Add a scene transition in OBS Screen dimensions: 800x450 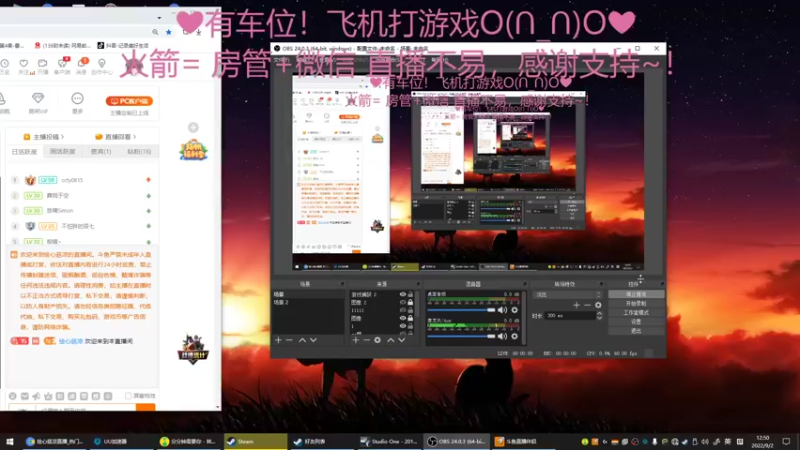[x=577, y=305]
